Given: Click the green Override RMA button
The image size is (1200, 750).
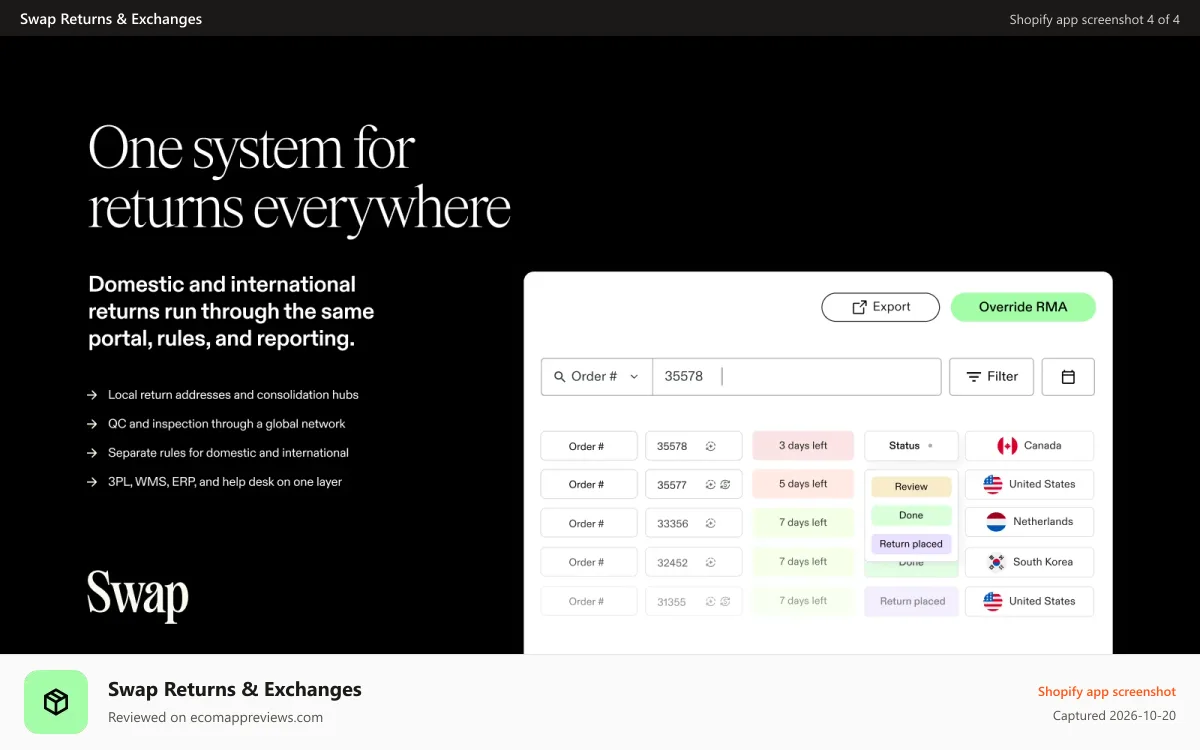Looking at the screenshot, I should click(1023, 307).
